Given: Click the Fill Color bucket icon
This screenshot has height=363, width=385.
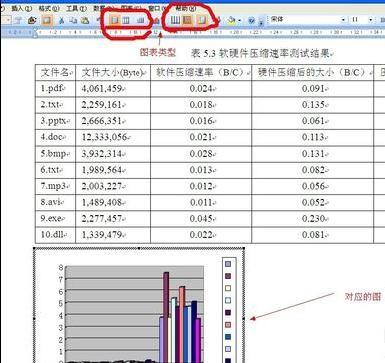Looking at the screenshot, I should click(231, 20).
